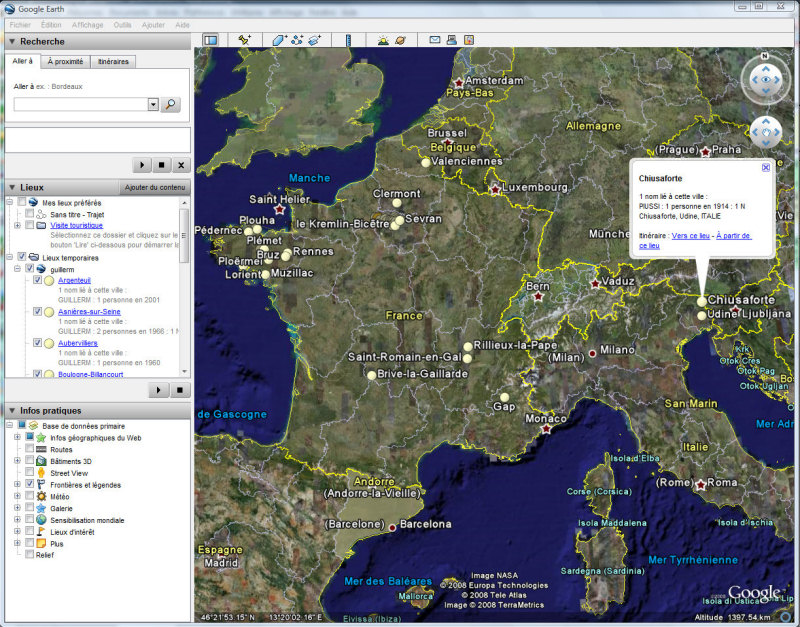Click the Valenciennes placemark dot

(426, 162)
